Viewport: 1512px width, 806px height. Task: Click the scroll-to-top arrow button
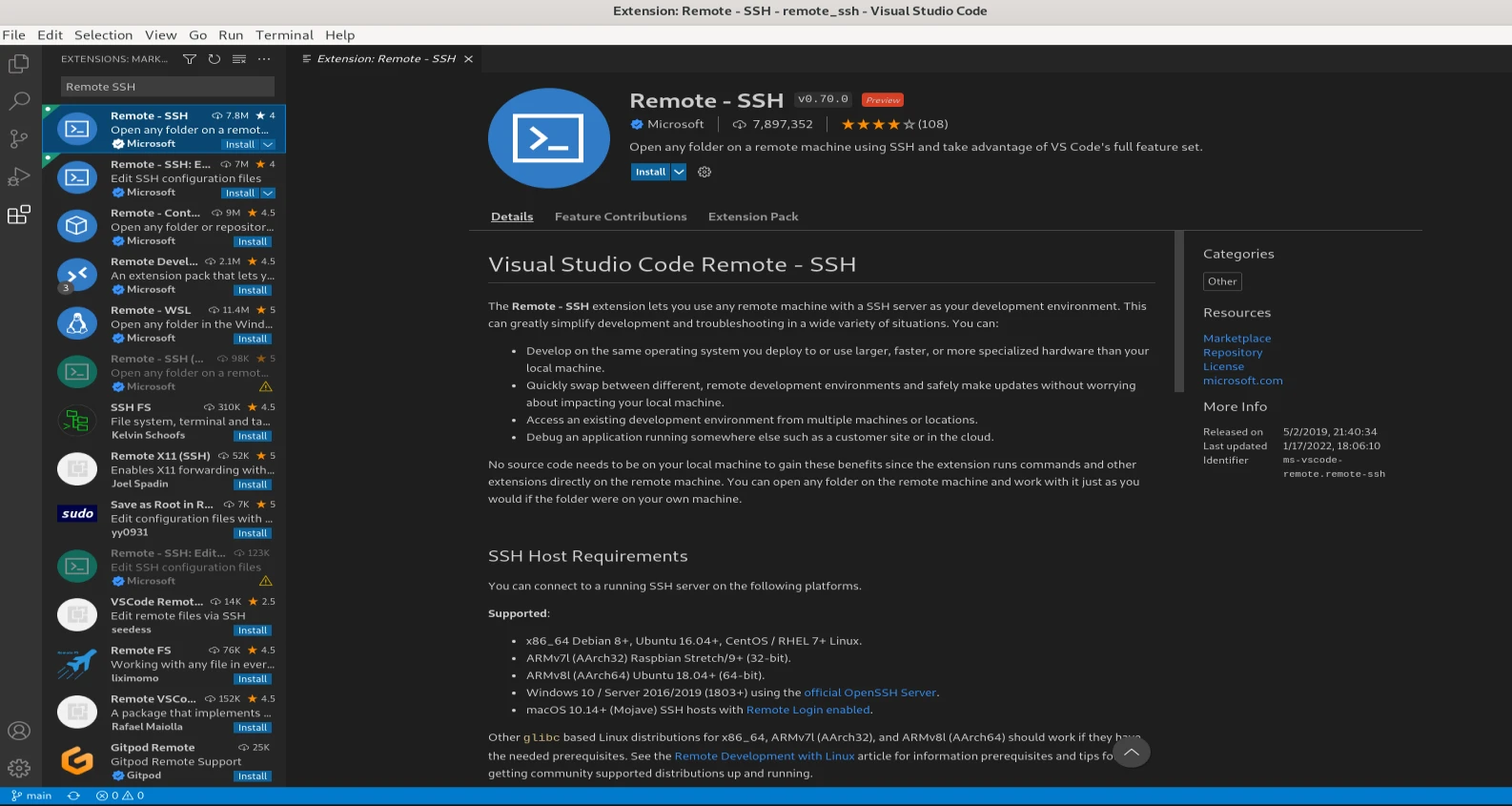tap(1131, 753)
